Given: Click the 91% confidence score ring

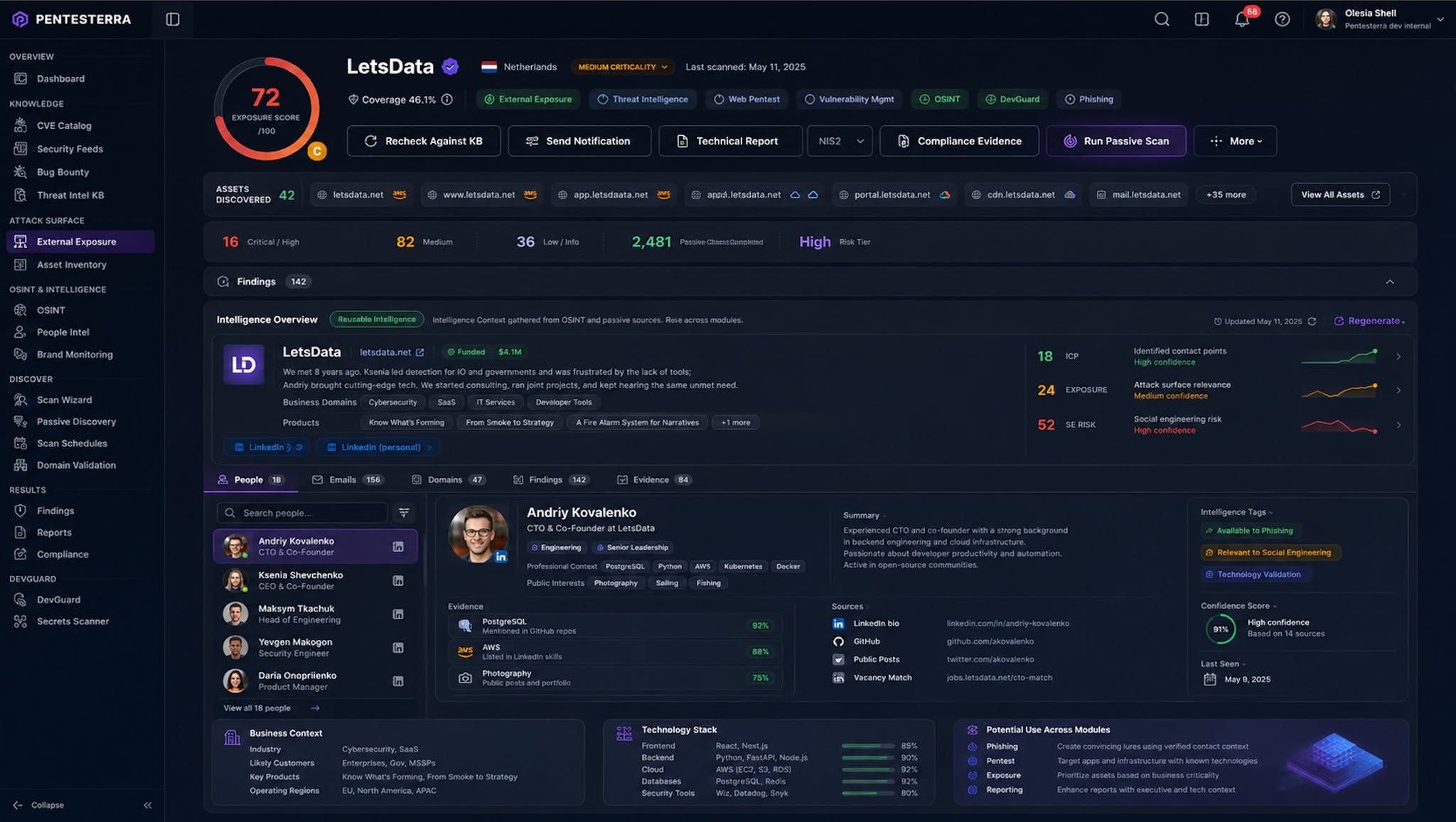Looking at the screenshot, I should click(1220, 629).
